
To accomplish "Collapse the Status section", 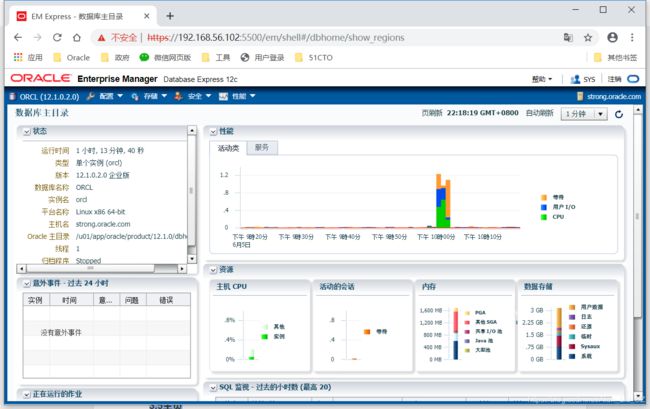I will point(27,132).
